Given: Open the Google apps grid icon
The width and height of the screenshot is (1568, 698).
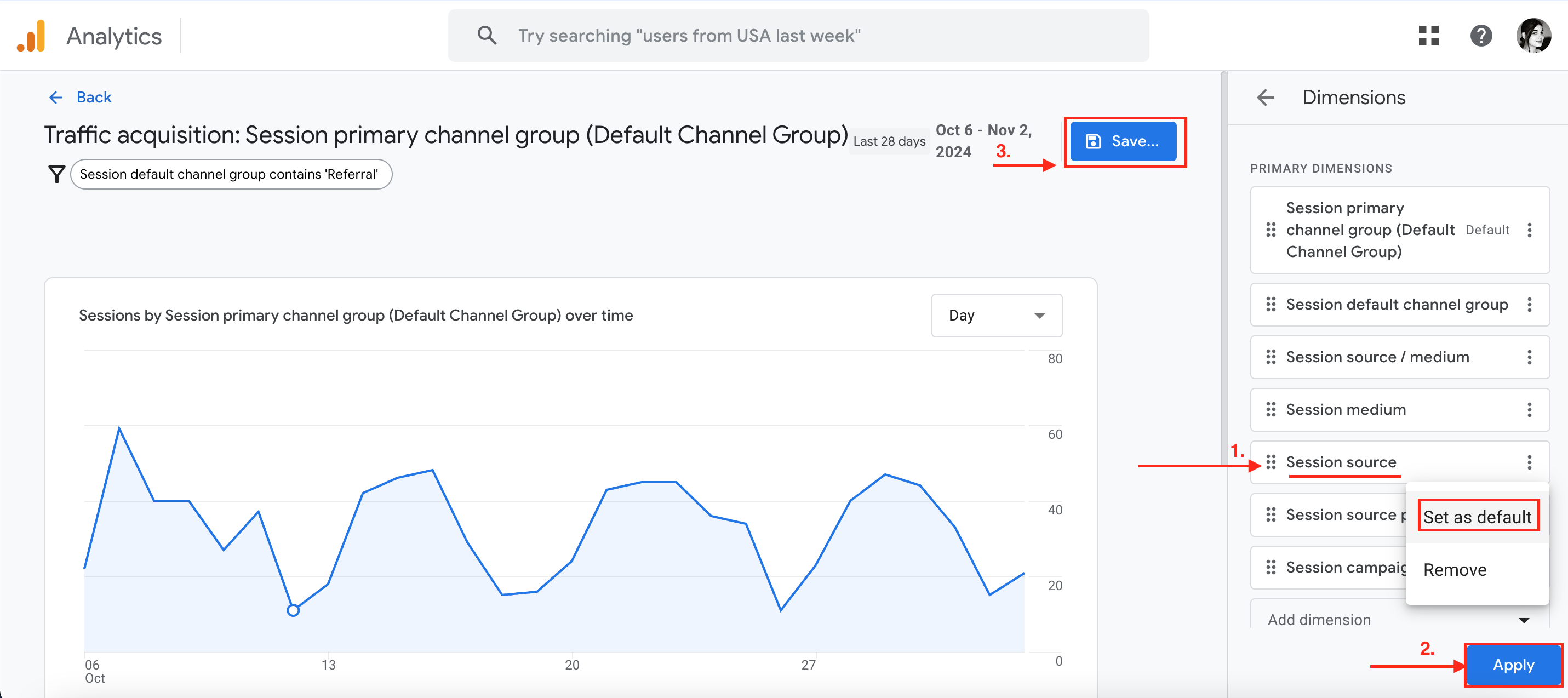Looking at the screenshot, I should click(x=1428, y=36).
